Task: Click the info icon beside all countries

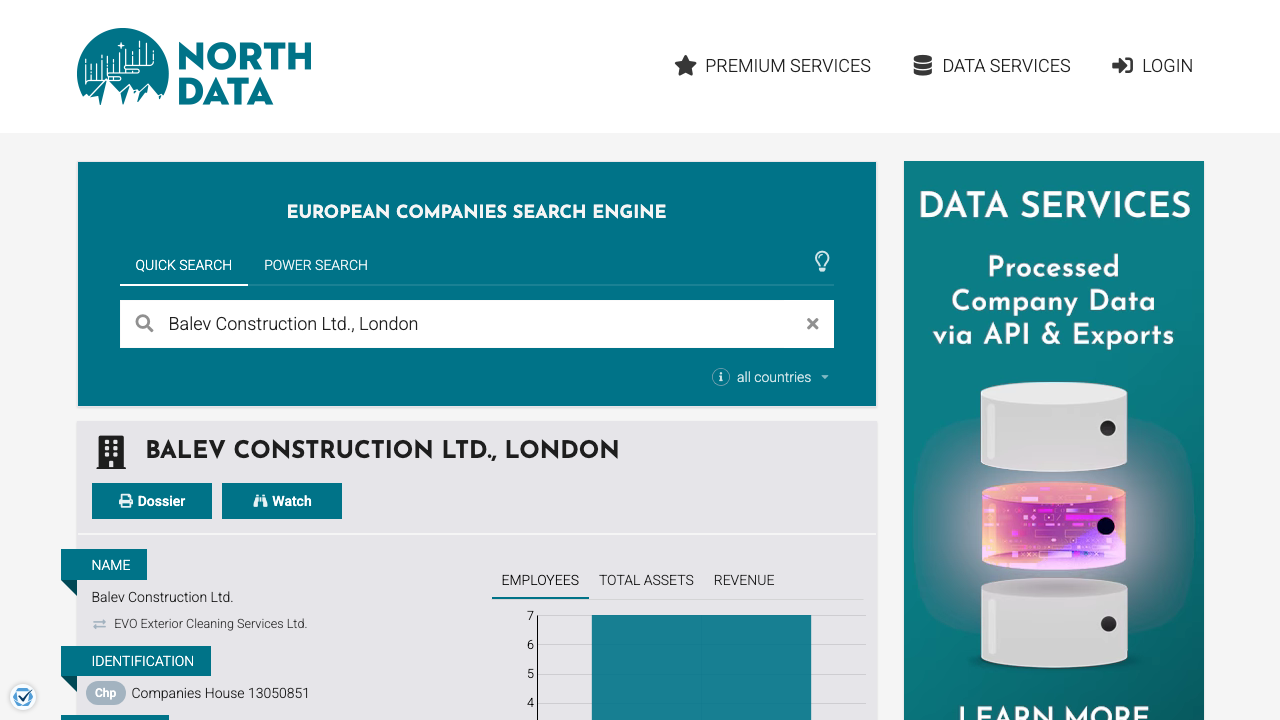Action: [x=721, y=377]
